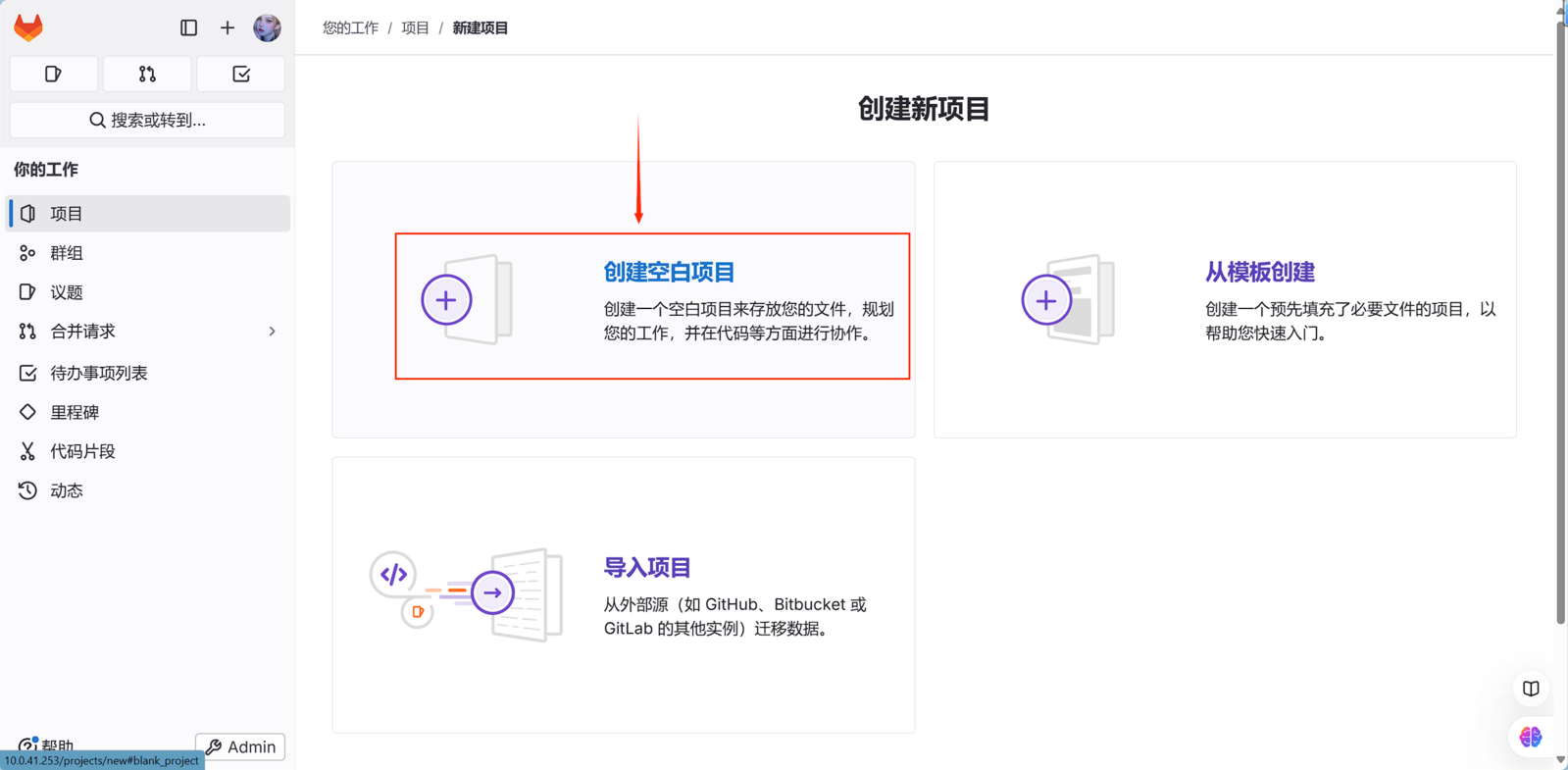The image size is (1568, 770).
Task: Open merge requests shortcut icon
Action: [x=147, y=74]
